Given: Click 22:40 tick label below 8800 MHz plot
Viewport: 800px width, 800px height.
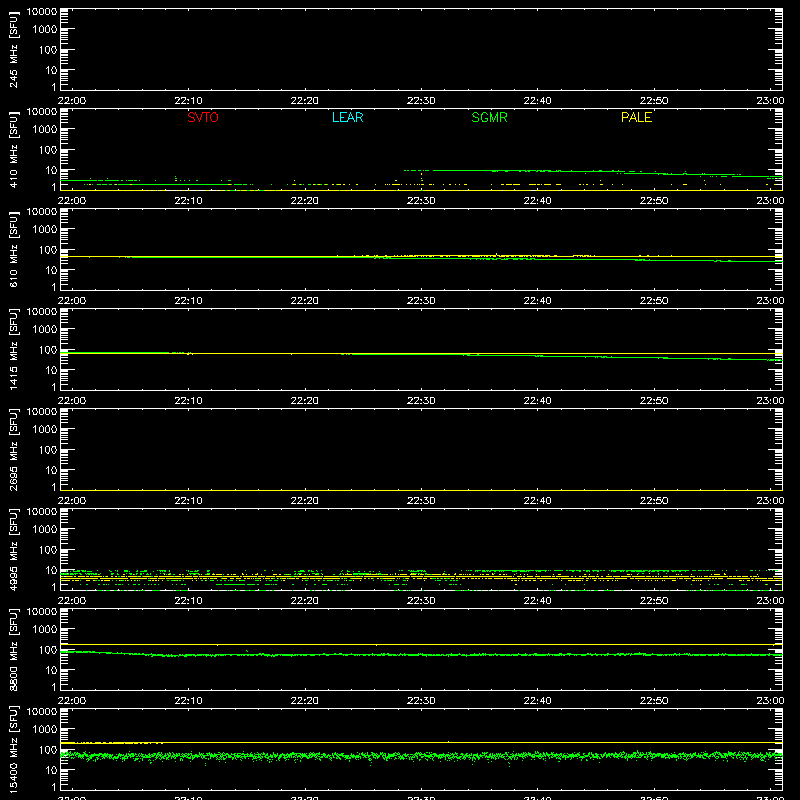Looking at the screenshot, I should pos(537,701).
